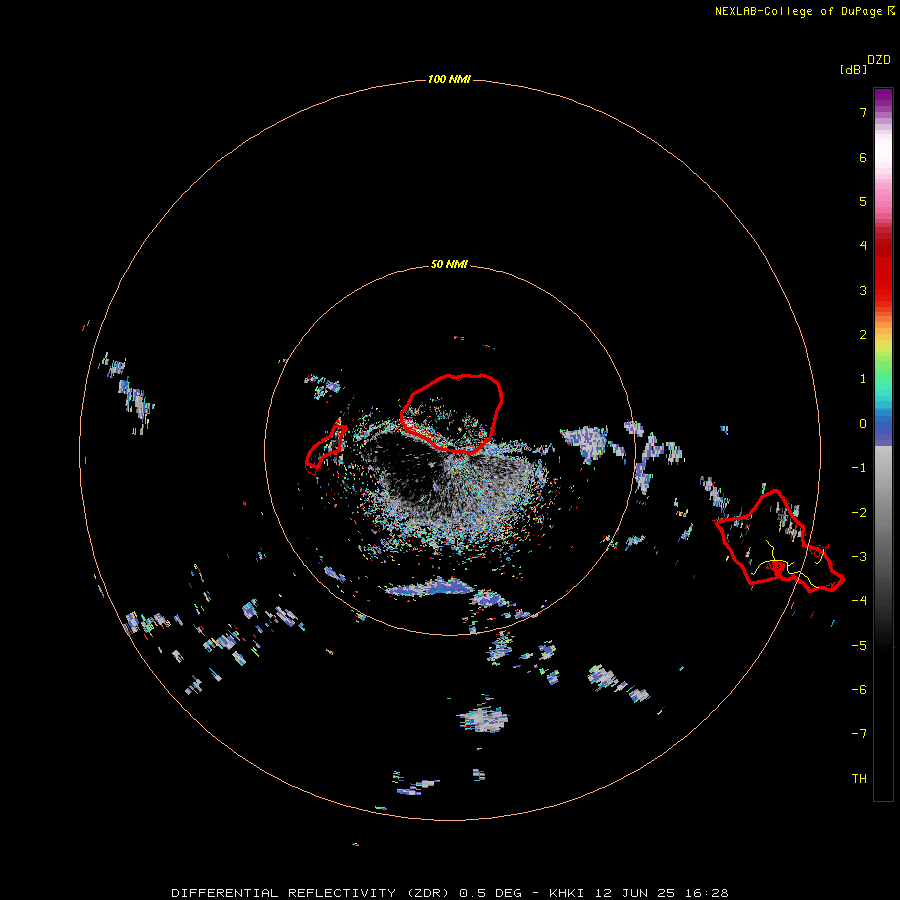Viewport: 900px width, 900px height.
Task: Click the positive 1 dB scale value
Action: click(863, 379)
